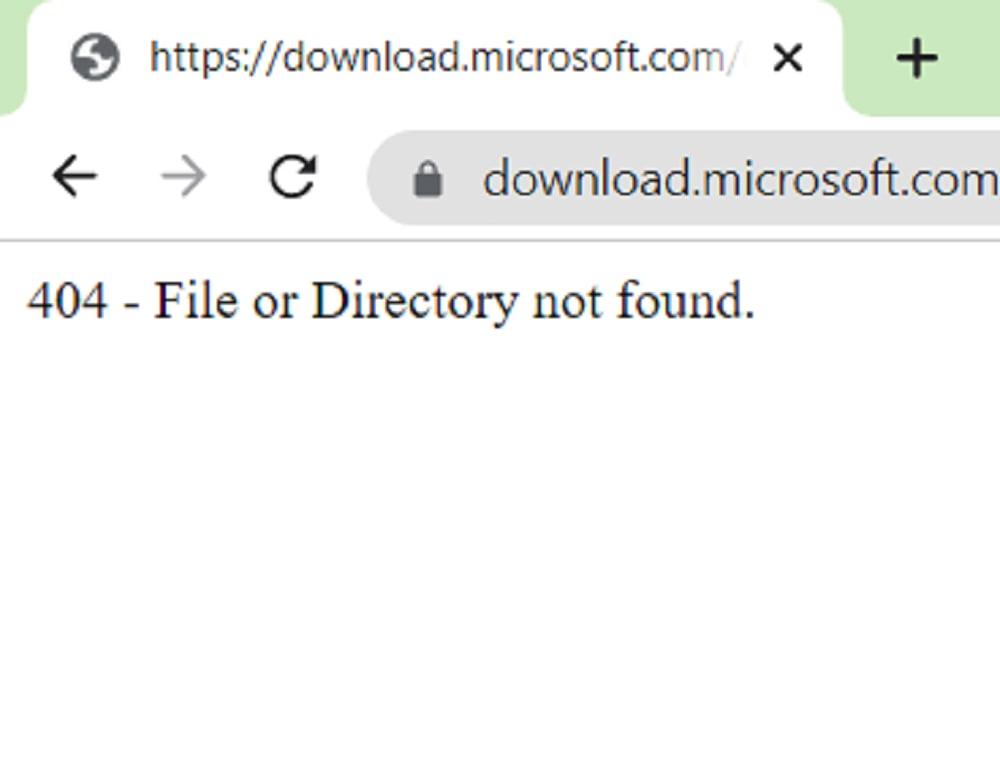The image size is (1000, 760).
Task: Click the words 'not found.' on page
Action: point(643,300)
